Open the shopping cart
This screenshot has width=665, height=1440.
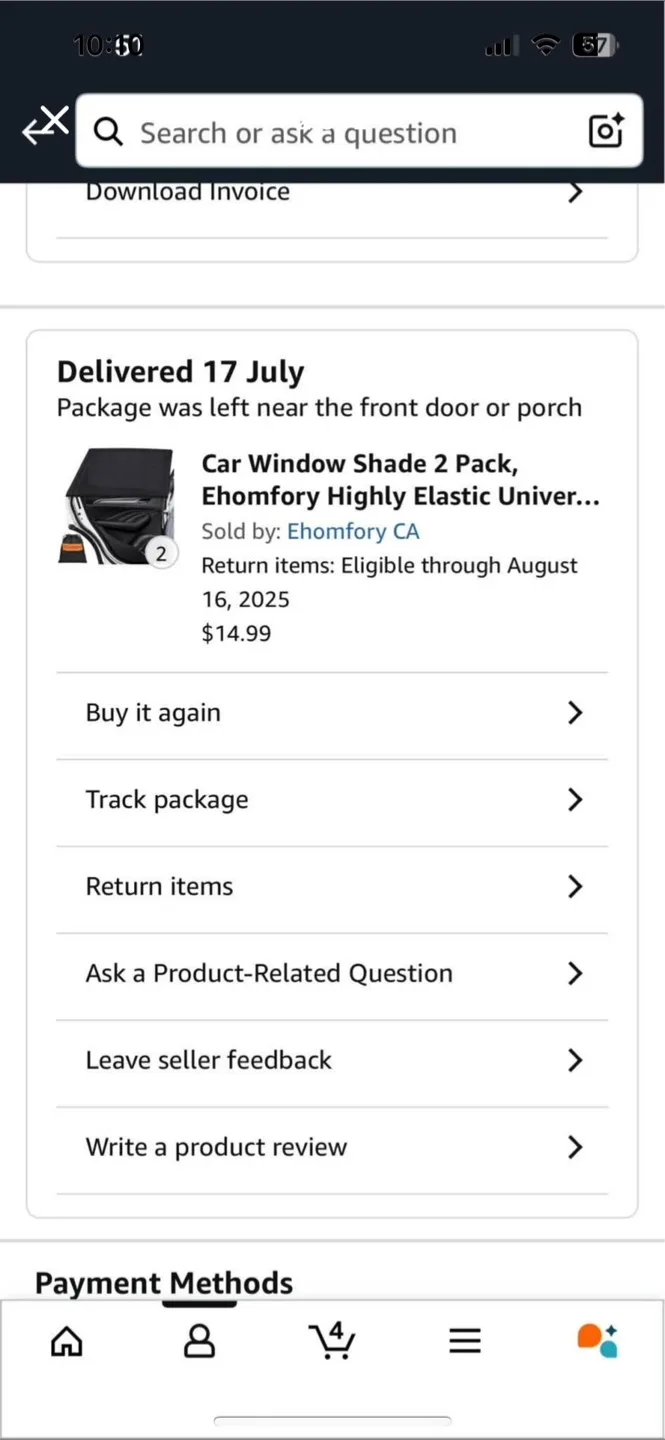coord(331,1340)
